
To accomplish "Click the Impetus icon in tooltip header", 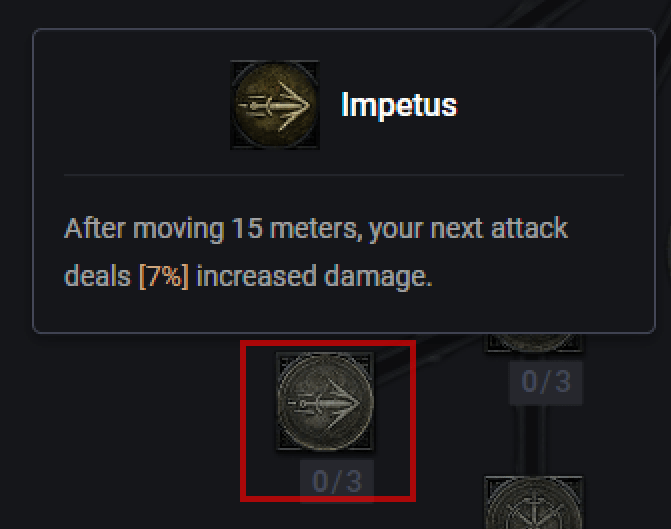I will point(275,105).
